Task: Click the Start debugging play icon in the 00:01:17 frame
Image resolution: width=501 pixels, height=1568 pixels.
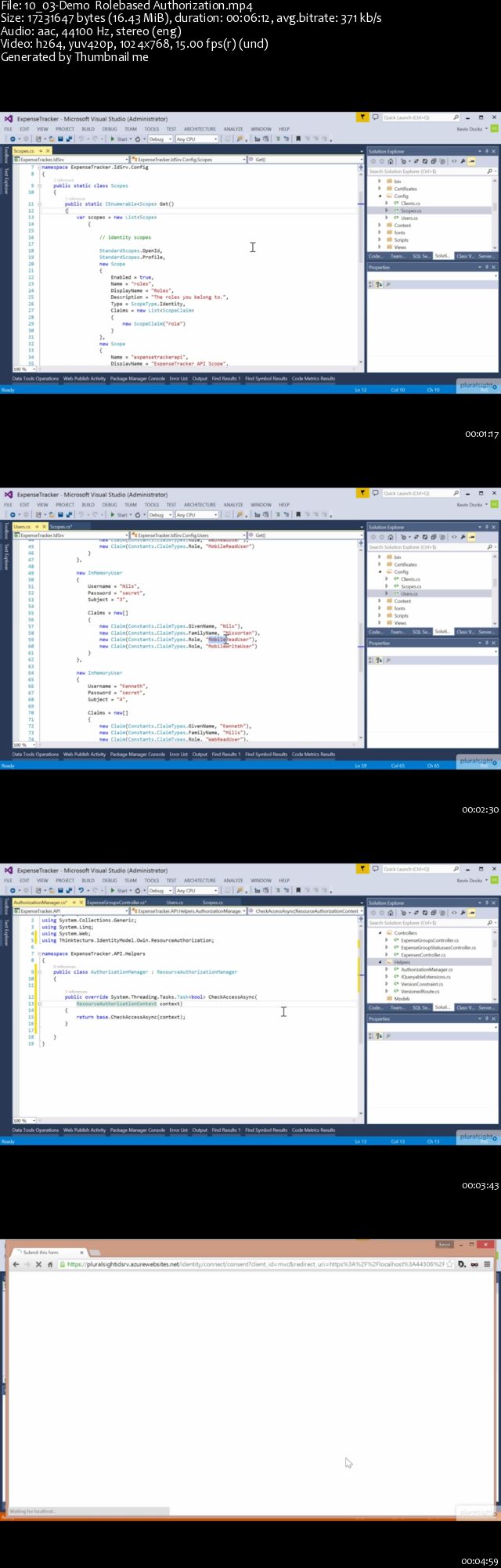Action: click(113, 139)
